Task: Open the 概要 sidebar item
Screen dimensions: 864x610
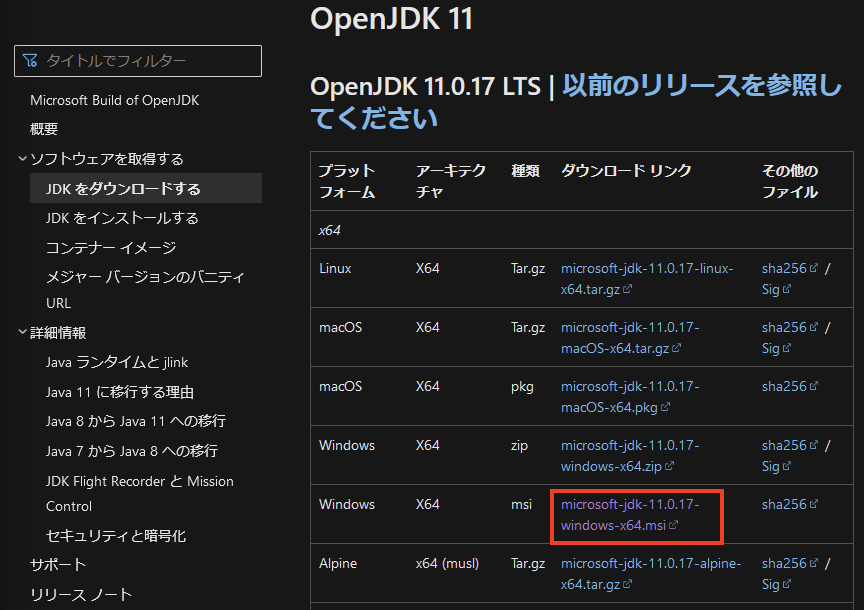Action: [x=44, y=129]
